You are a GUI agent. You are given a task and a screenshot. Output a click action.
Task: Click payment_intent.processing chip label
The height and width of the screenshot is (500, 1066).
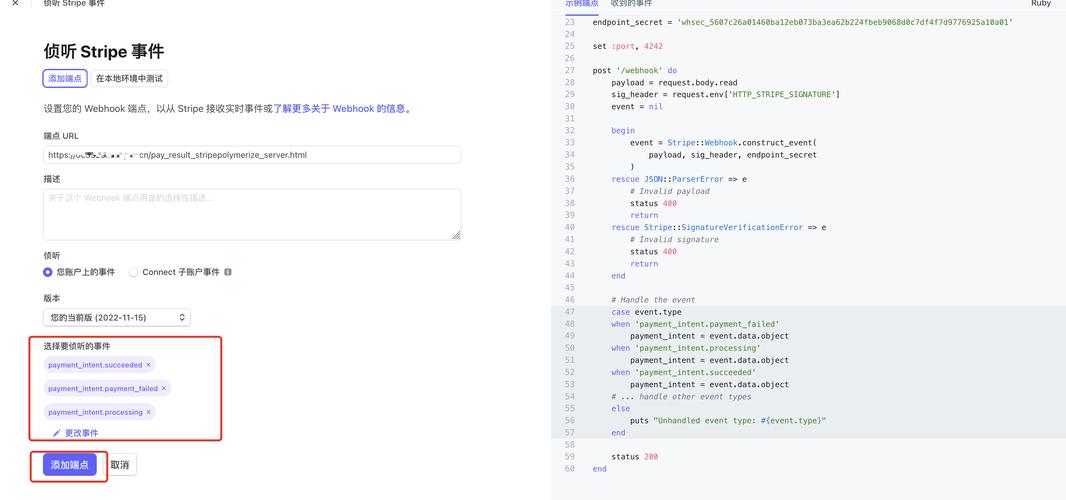click(95, 412)
